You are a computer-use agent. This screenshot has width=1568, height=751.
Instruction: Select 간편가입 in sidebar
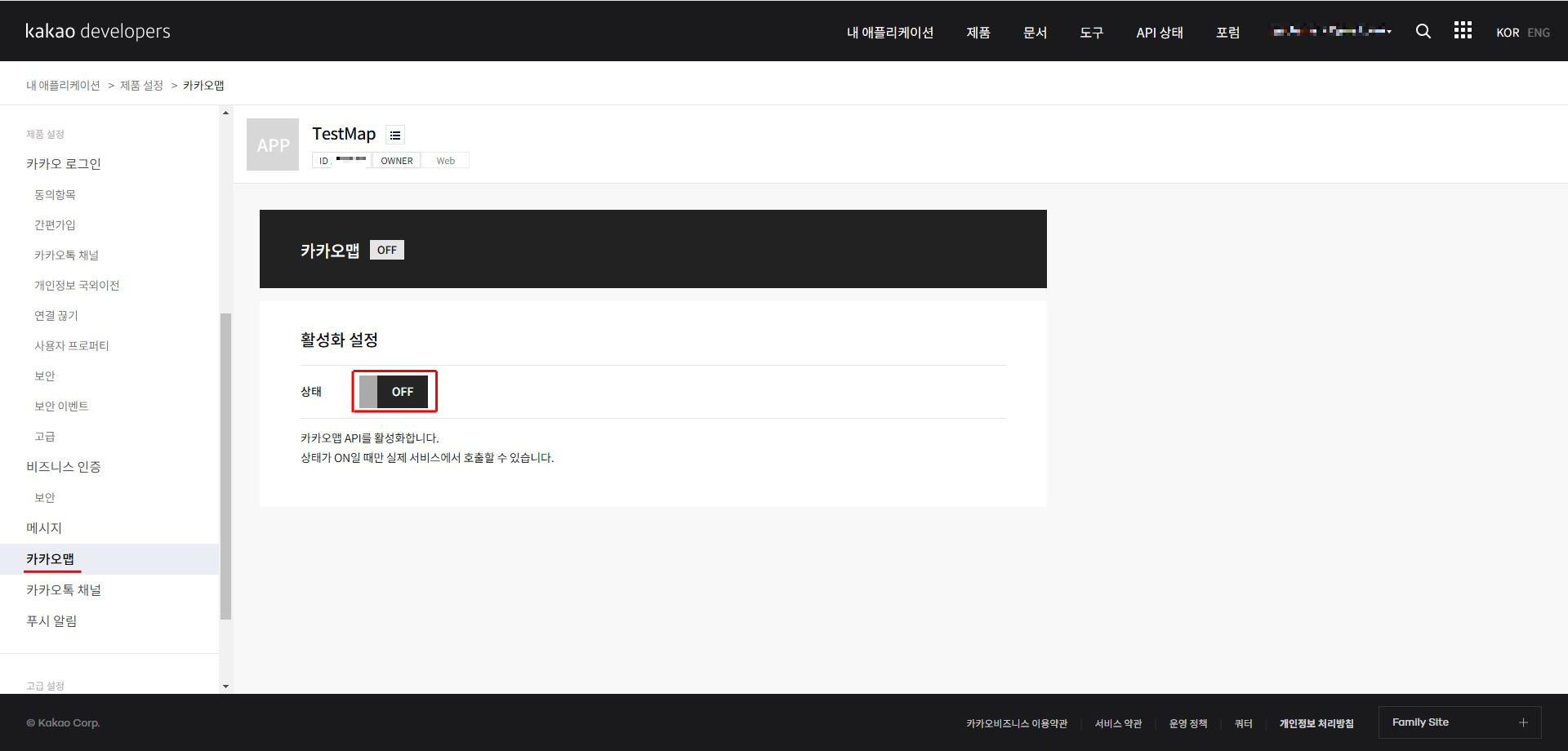click(x=55, y=224)
